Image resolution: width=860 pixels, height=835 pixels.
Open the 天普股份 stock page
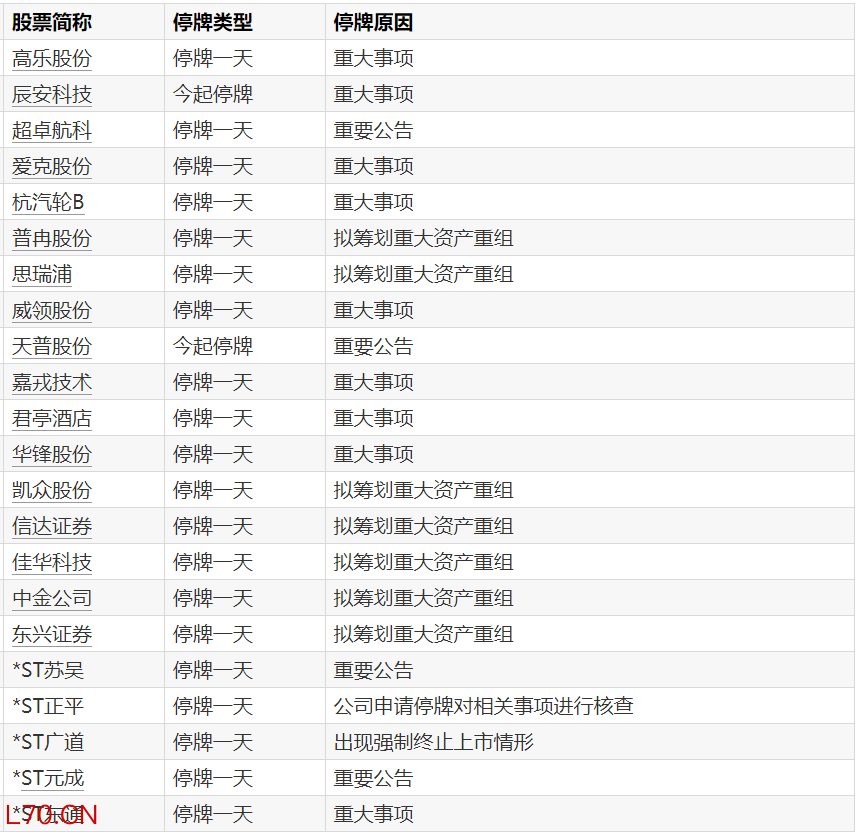pos(52,347)
